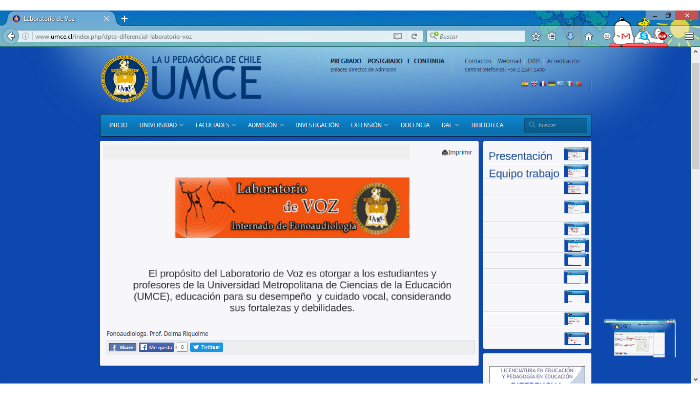Open the E. CONTINUA link
Image resolution: width=700 pixels, height=394 pixels.
tap(426, 61)
